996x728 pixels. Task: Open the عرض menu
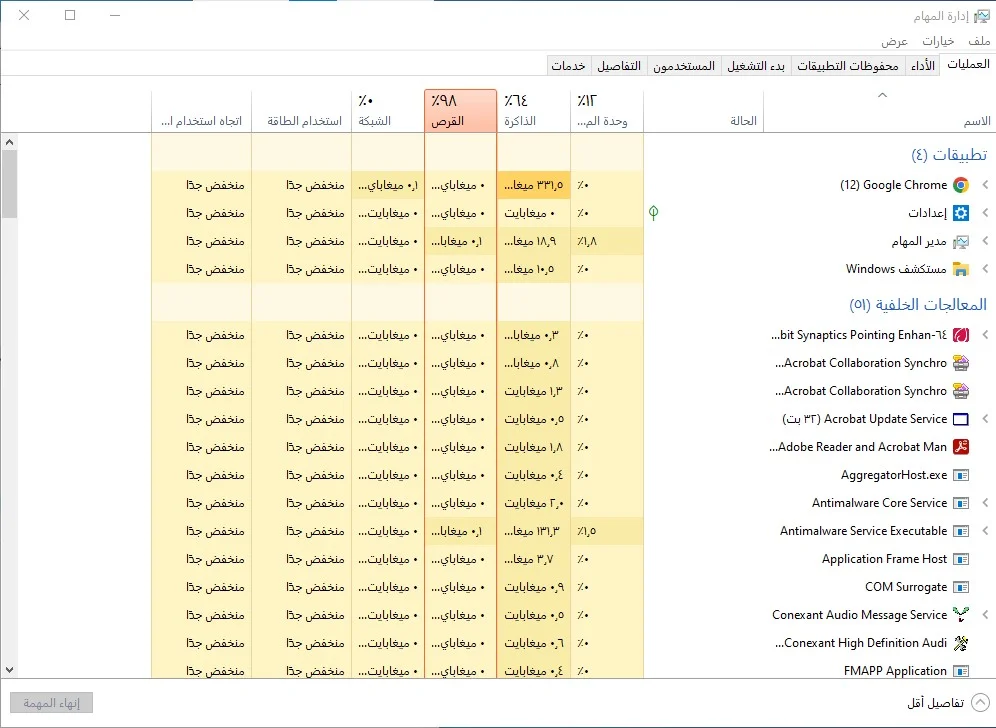coord(894,41)
